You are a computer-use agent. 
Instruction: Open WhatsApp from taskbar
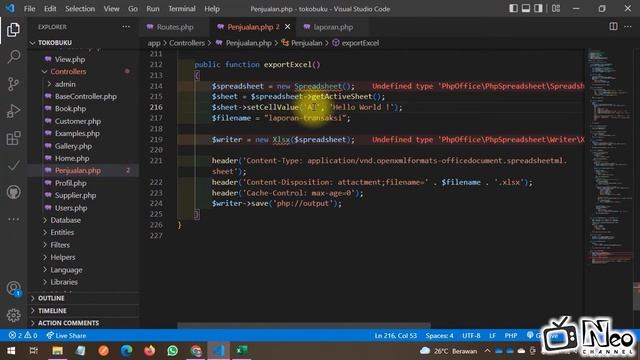pos(173,351)
